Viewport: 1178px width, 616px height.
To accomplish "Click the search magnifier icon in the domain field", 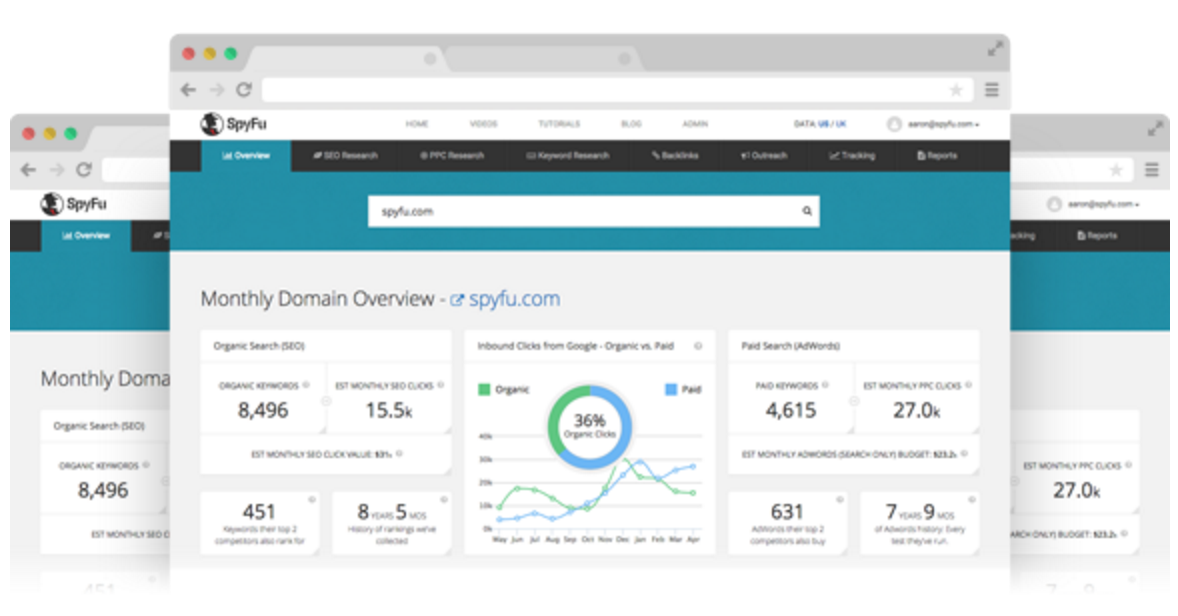I will pos(806,211).
